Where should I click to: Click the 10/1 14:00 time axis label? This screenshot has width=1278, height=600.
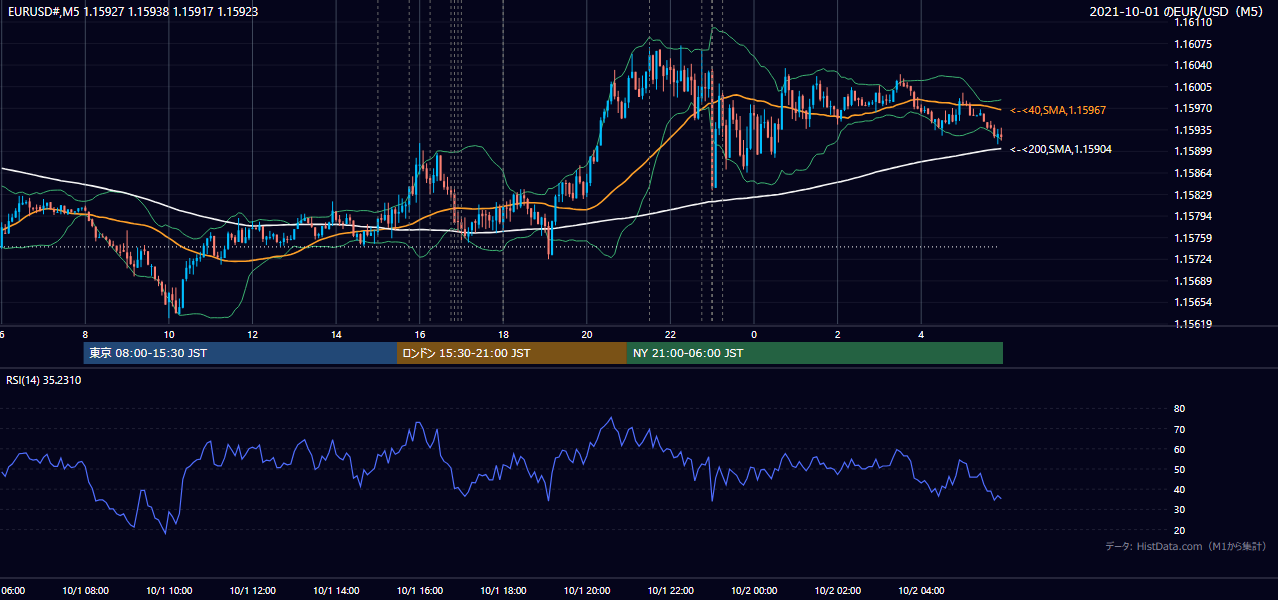point(336,590)
